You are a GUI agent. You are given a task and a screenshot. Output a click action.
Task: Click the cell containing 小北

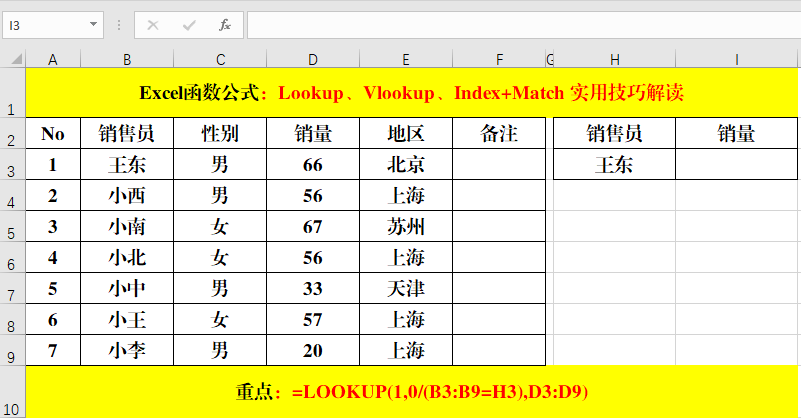[127, 258]
